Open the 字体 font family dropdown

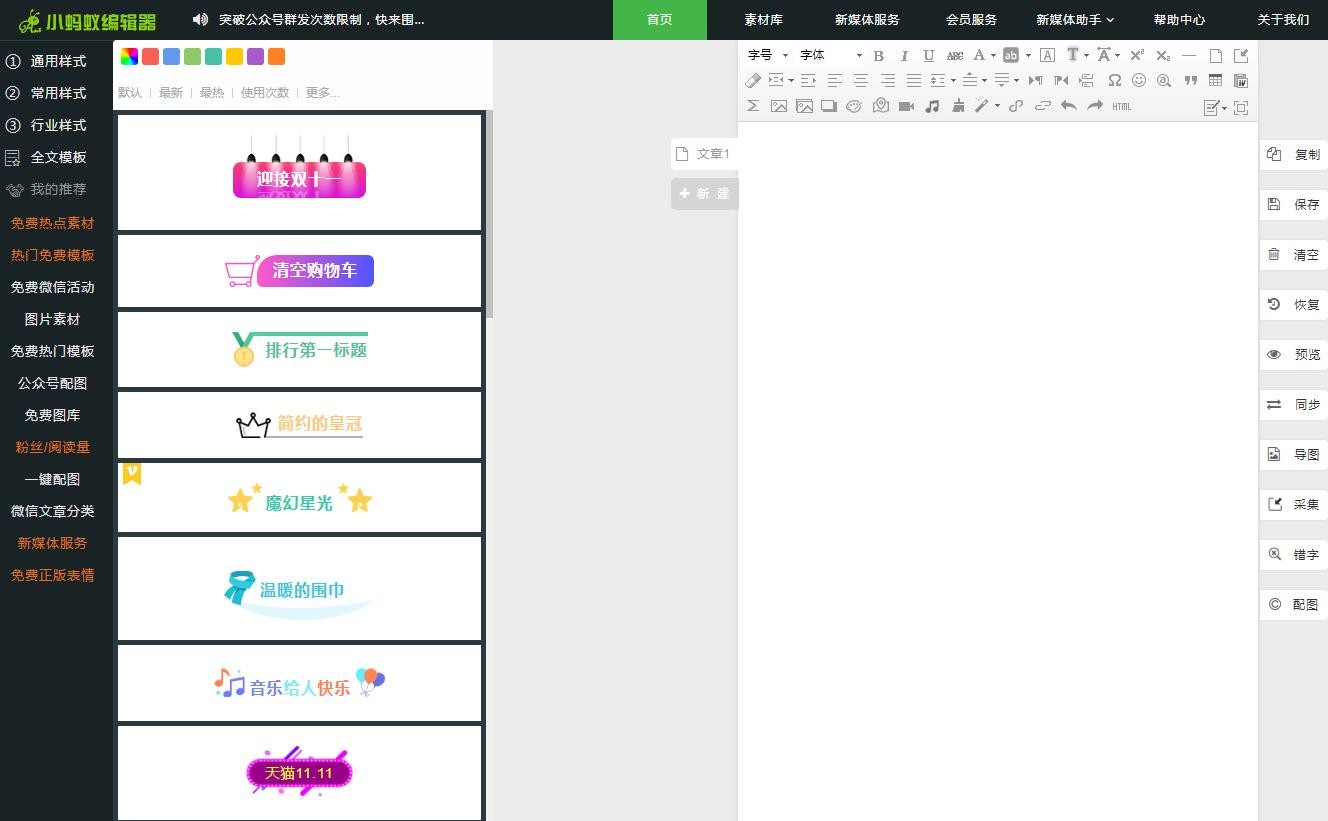[830, 56]
